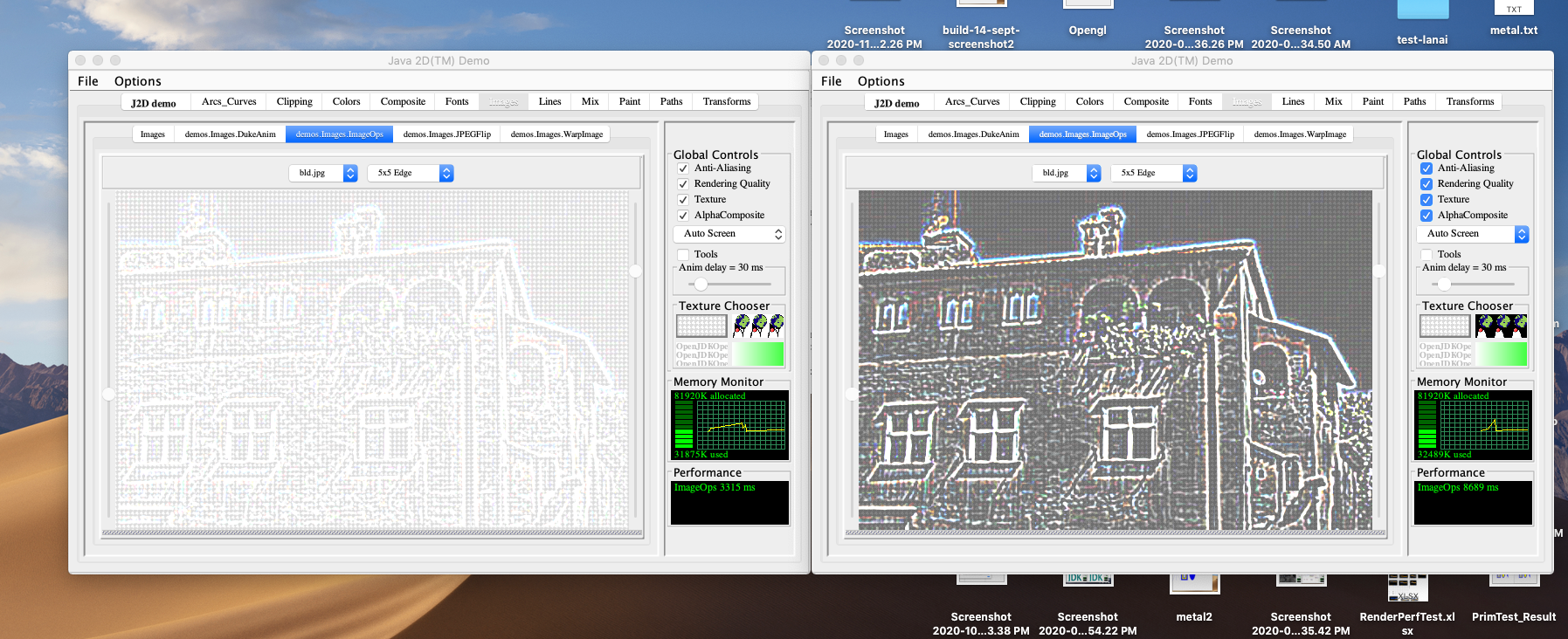Adjust the Anim delay slider in right window
Viewport: 1568px width, 639px height.
click(x=1444, y=285)
